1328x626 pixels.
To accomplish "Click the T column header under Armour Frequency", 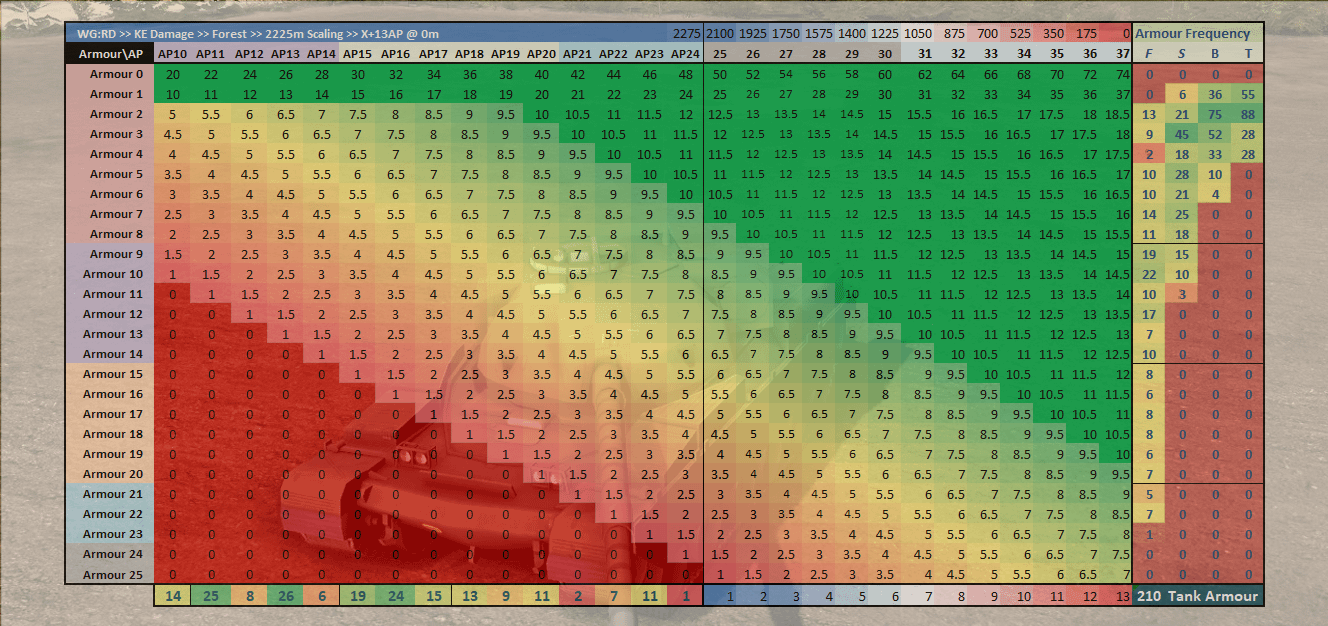I will [x=1248, y=53].
